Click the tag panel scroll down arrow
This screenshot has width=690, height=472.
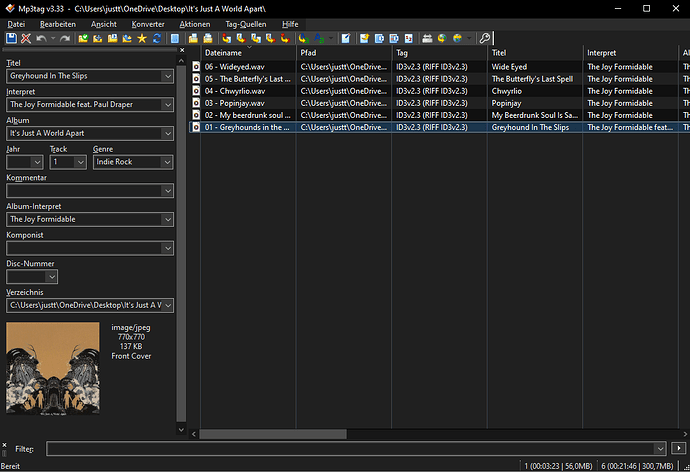click(x=181, y=430)
